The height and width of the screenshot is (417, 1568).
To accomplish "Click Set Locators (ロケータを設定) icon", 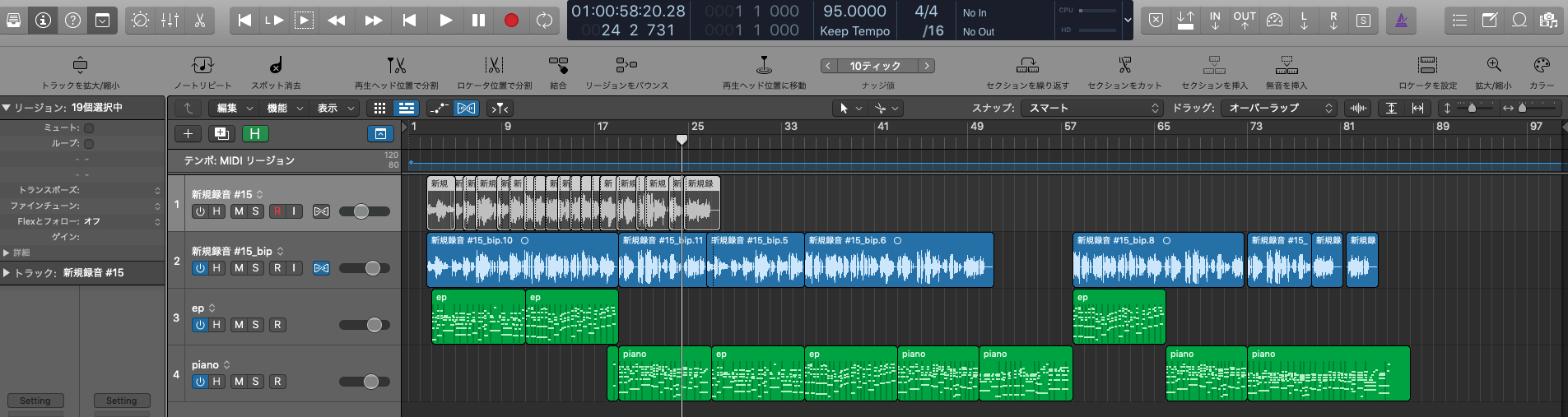I will [1427, 65].
